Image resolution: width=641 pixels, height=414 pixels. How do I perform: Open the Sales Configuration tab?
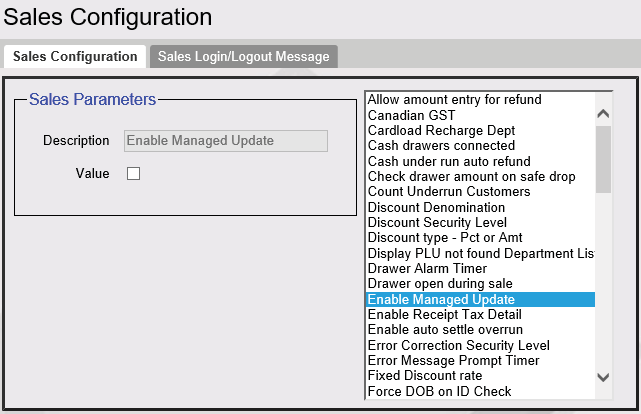(x=75, y=56)
